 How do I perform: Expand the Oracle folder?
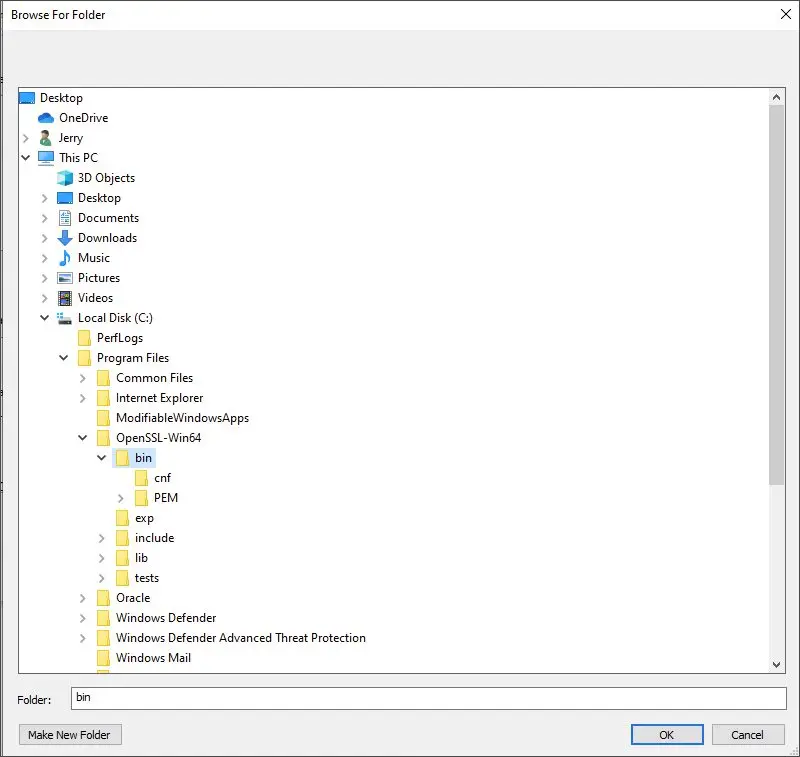point(83,598)
